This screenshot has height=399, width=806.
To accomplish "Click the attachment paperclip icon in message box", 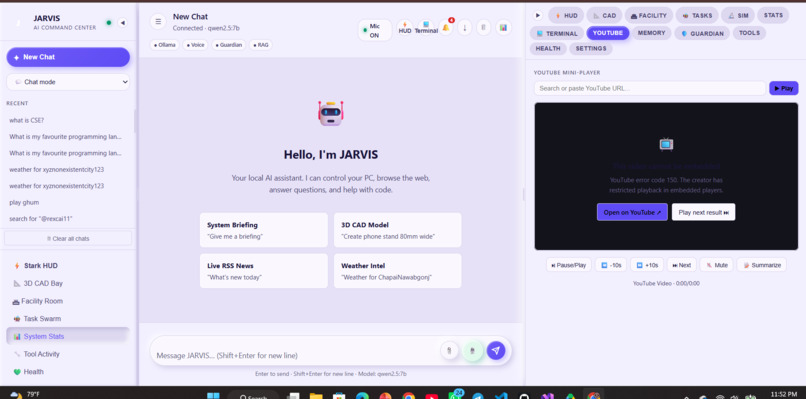I will click(449, 351).
